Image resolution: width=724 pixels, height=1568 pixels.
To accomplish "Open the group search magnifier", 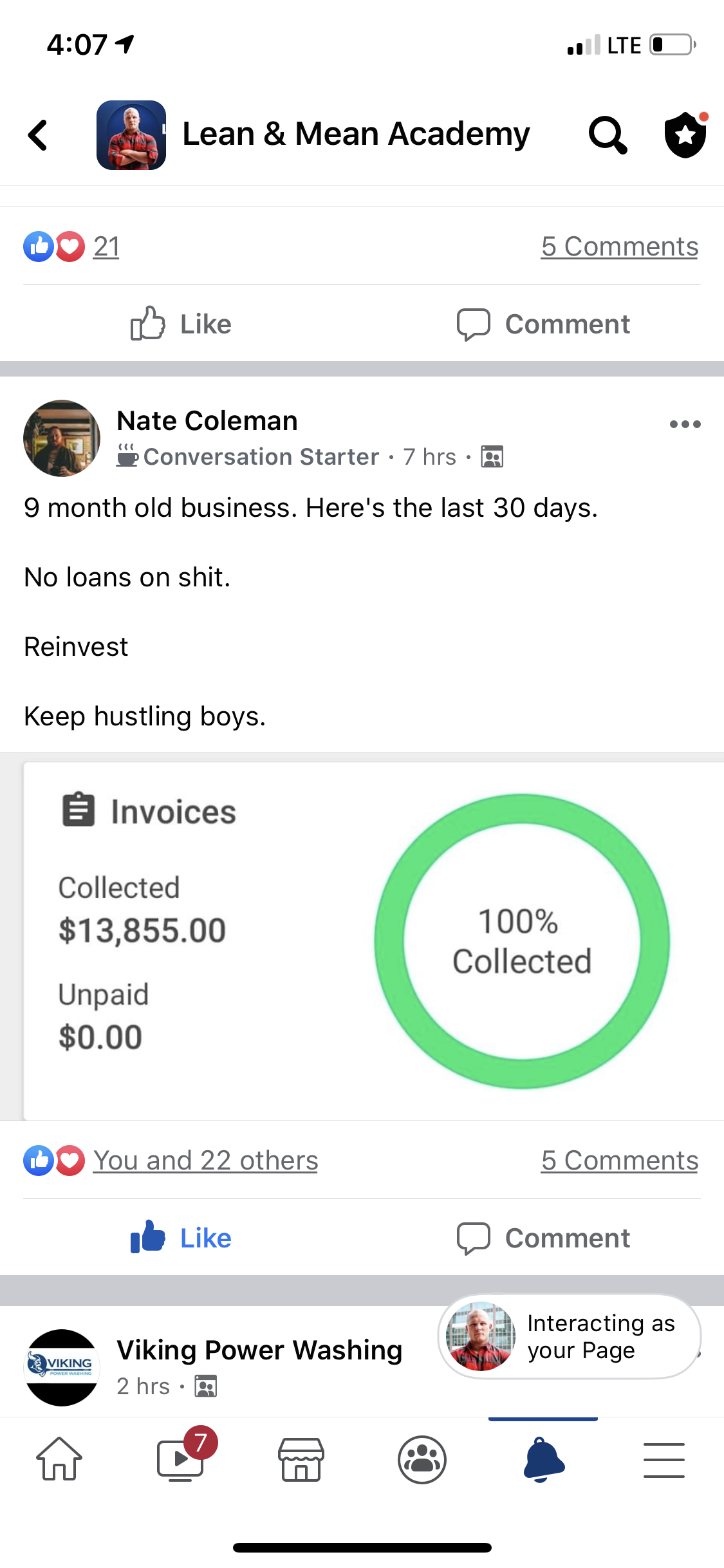I will point(607,135).
